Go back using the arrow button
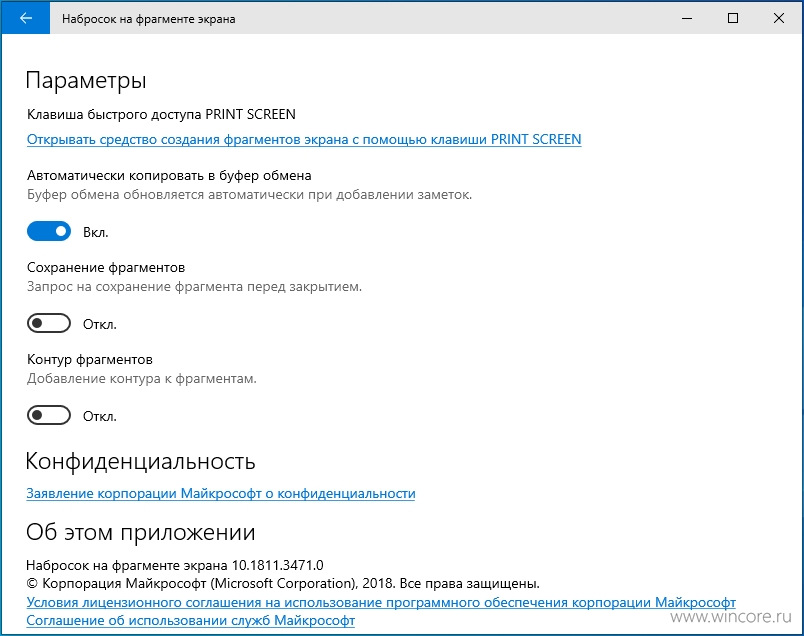 pyautogui.click(x=26, y=18)
